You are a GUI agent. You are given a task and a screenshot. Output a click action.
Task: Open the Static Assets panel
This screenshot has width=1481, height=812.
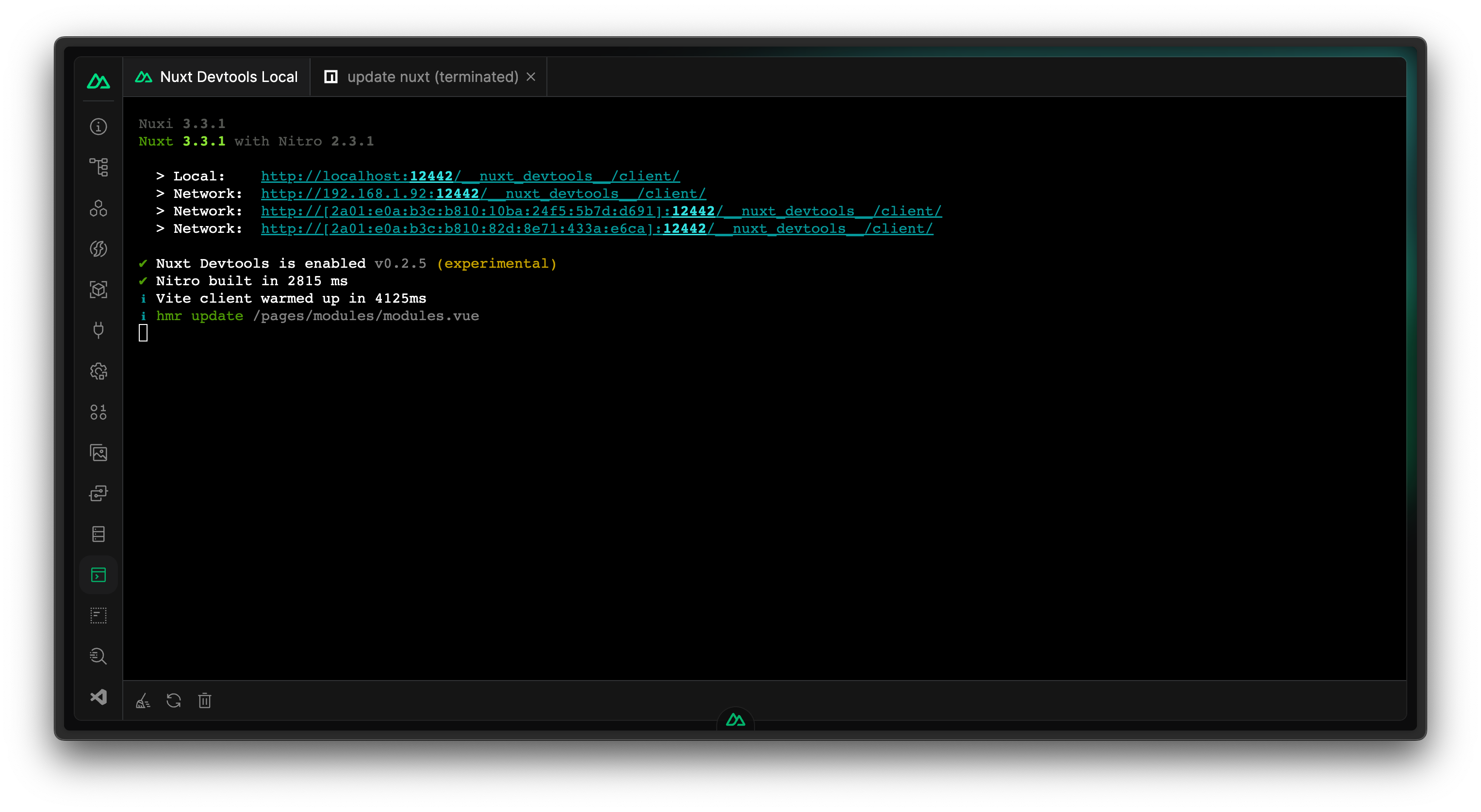coord(99,453)
